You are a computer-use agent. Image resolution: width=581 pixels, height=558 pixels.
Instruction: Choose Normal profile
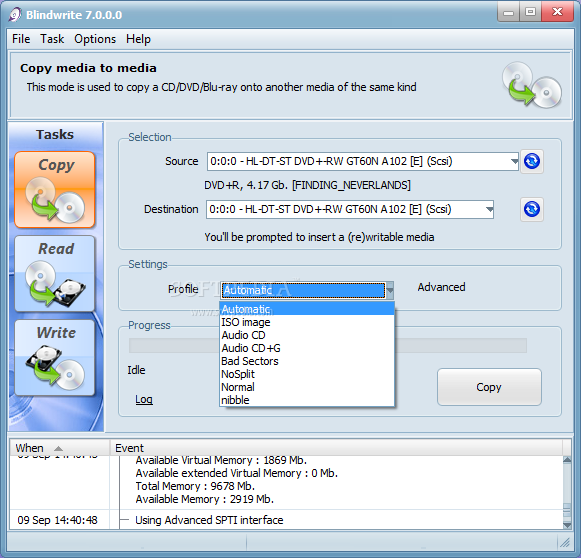(307, 387)
